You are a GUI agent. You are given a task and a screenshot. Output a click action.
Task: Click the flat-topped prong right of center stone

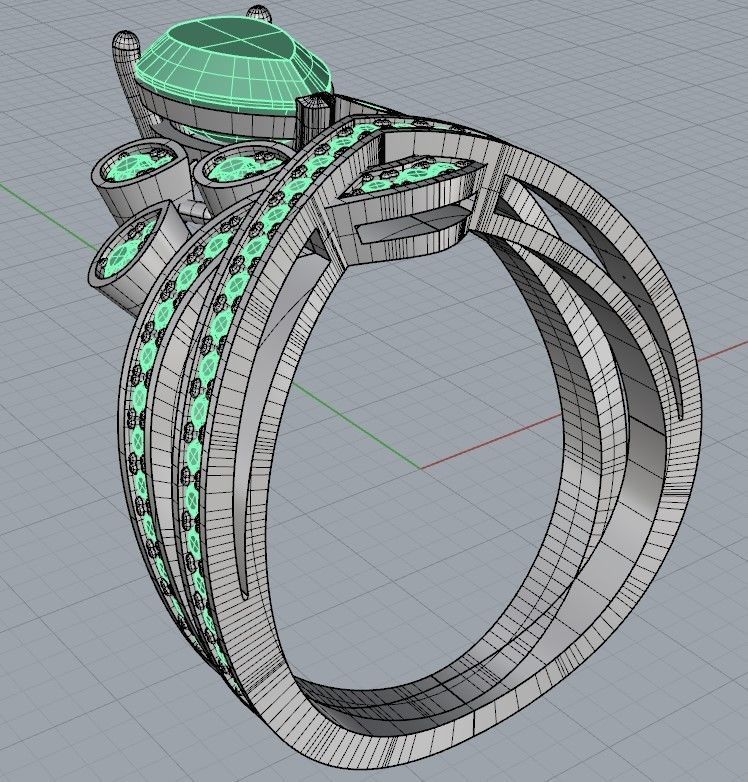click(x=313, y=121)
